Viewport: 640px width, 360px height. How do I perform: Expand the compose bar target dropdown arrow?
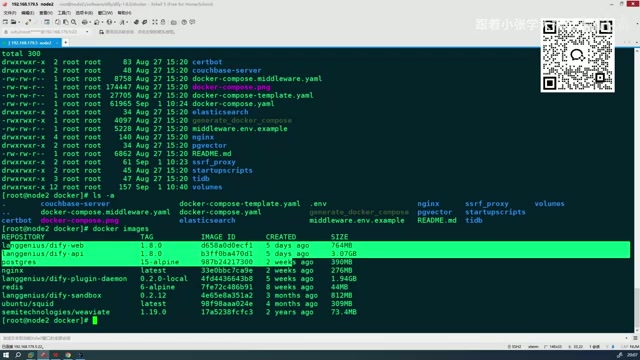tap(627, 338)
